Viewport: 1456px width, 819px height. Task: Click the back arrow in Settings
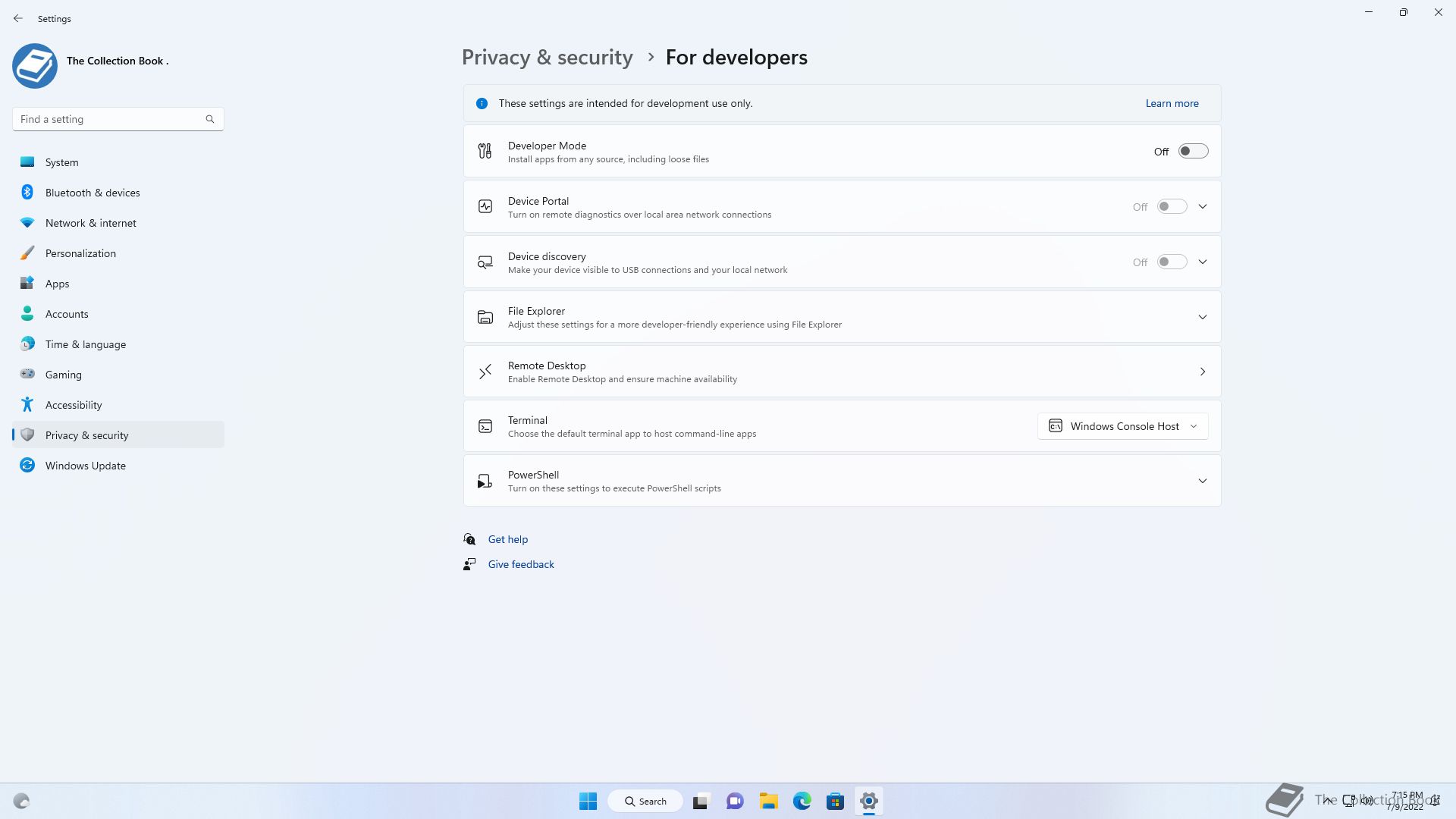pyautogui.click(x=18, y=18)
